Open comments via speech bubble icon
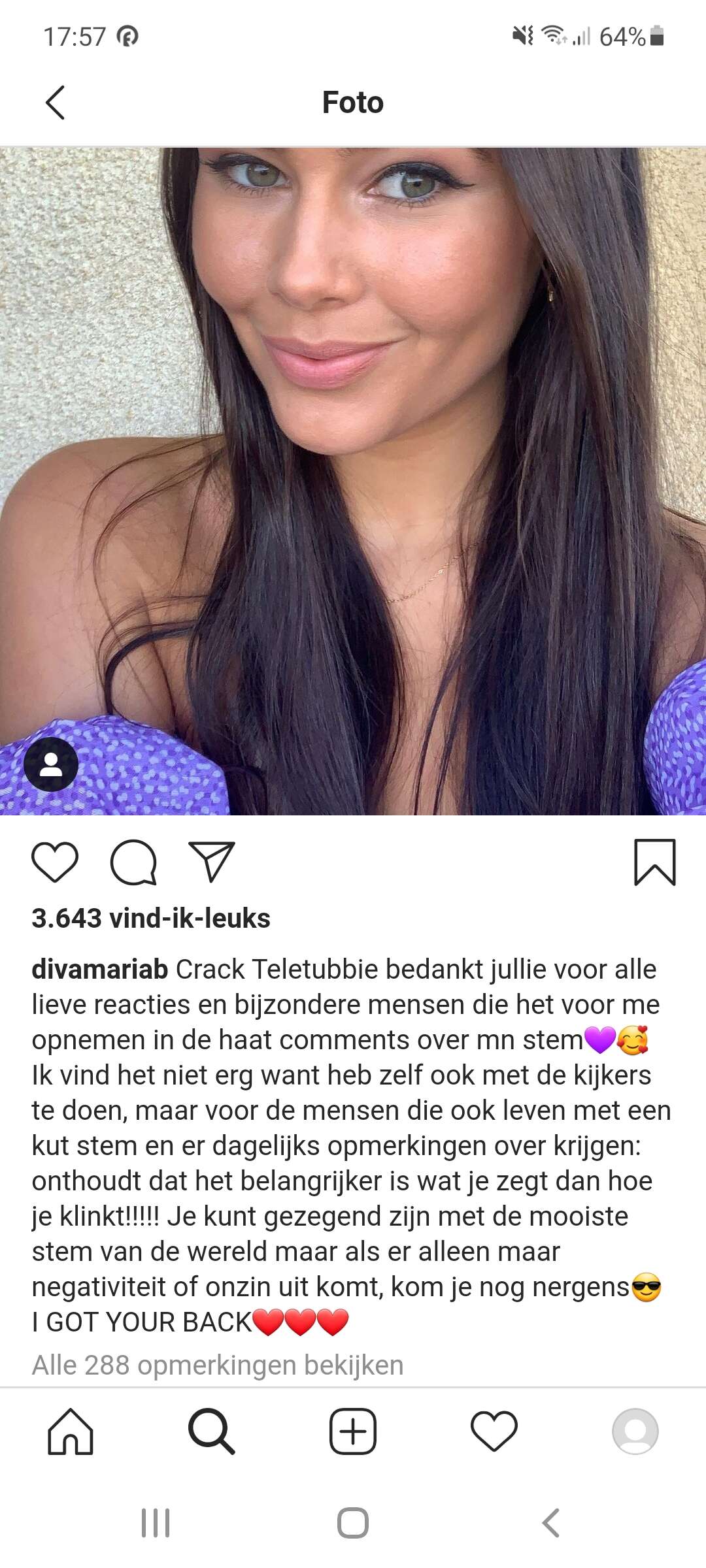This screenshot has width=706, height=1568. coord(133,862)
